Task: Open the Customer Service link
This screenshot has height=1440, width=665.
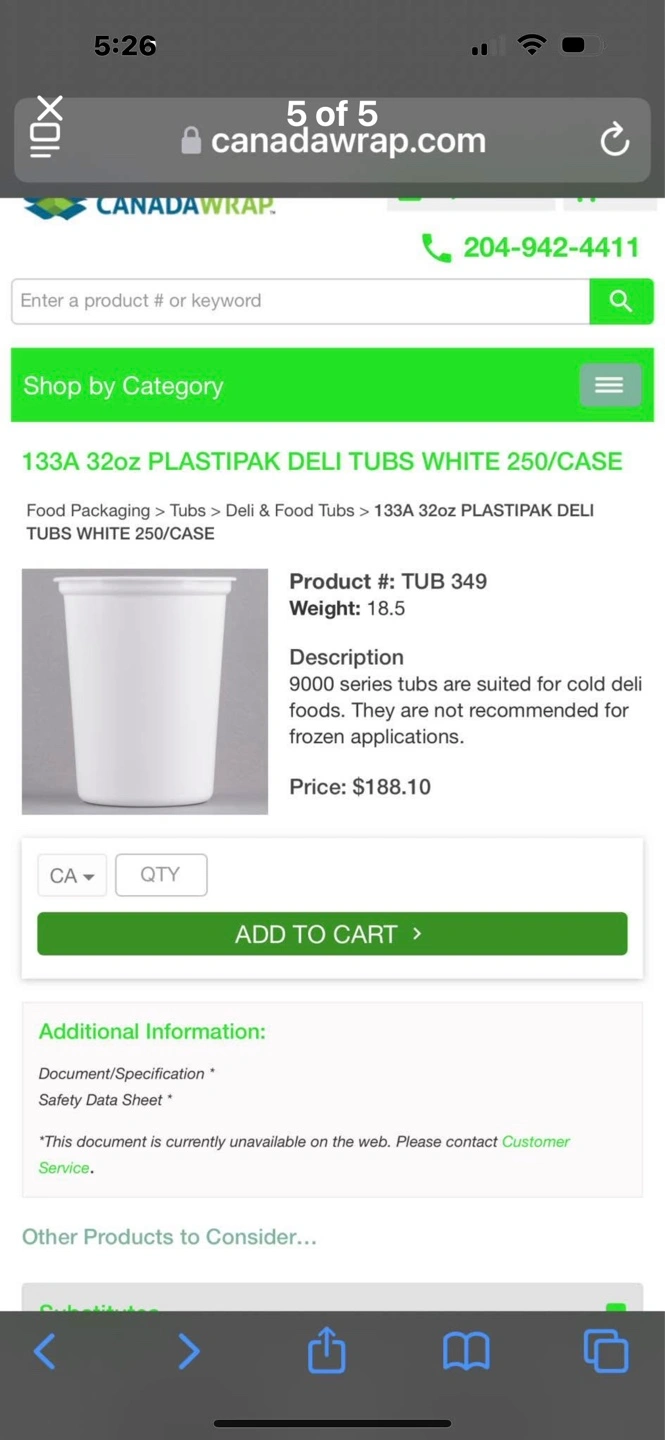Action: click(x=535, y=1142)
